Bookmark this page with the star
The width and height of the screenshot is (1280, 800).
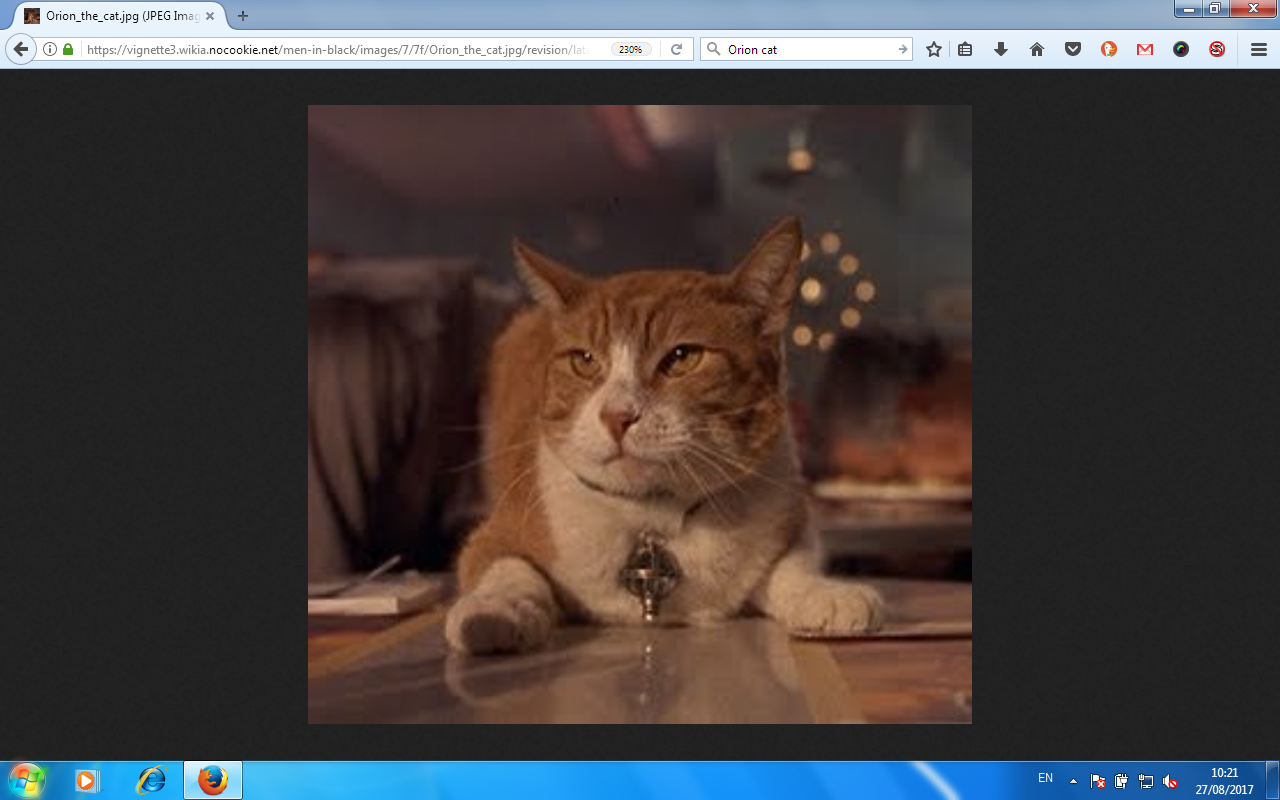934,49
